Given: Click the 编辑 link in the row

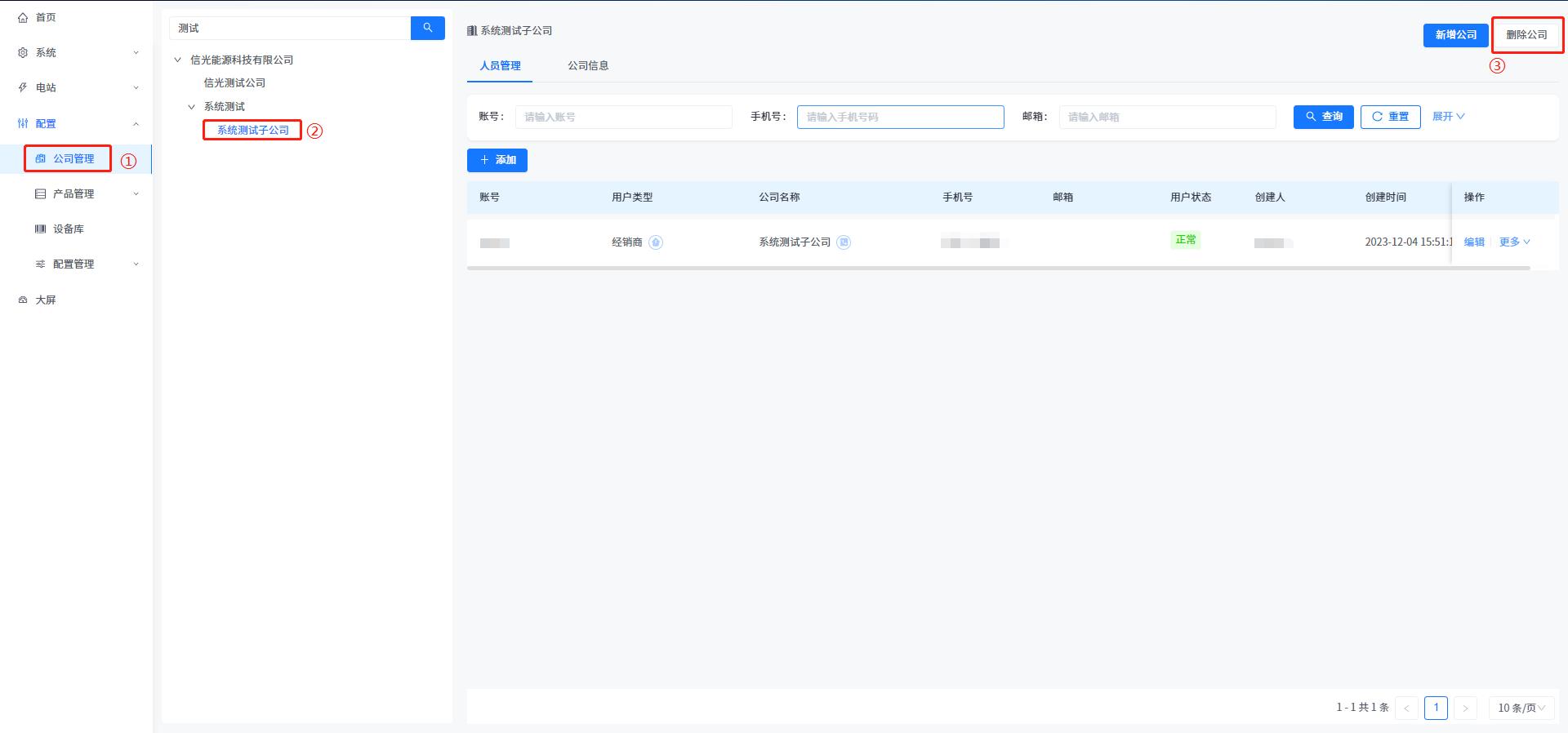Looking at the screenshot, I should pyautogui.click(x=1474, y=242).
